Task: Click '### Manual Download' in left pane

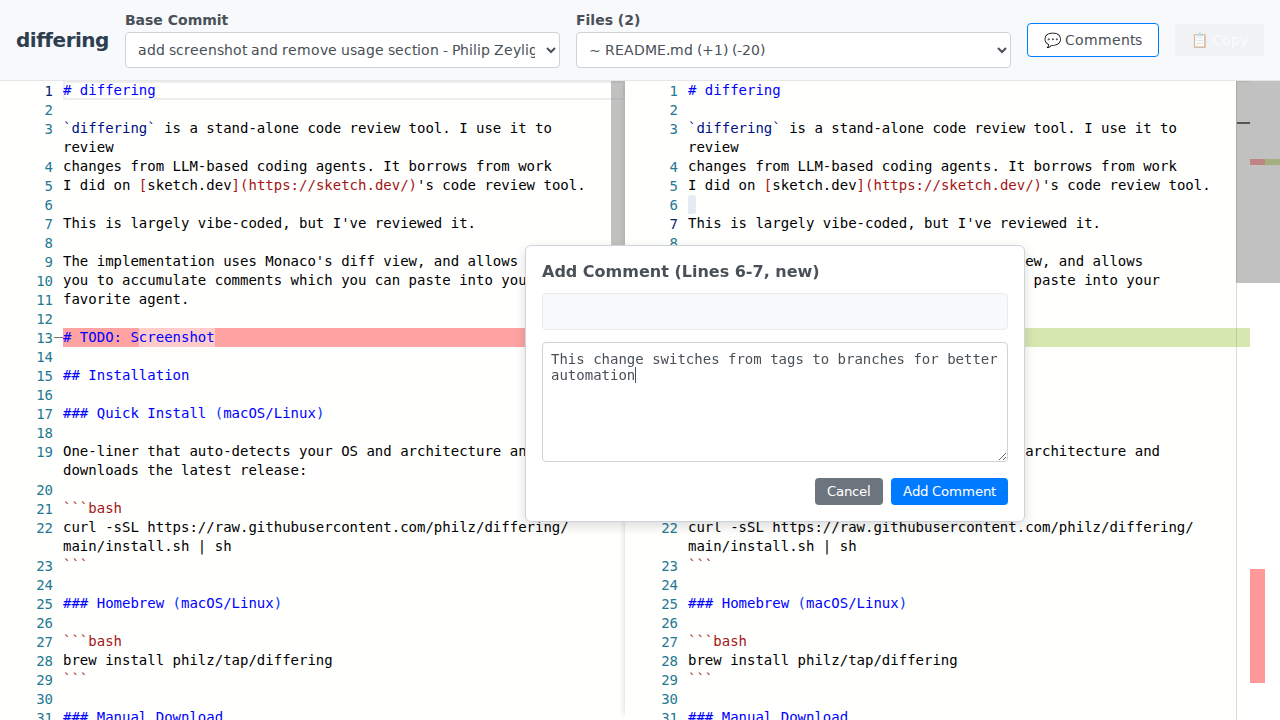Action: (143, 714)
